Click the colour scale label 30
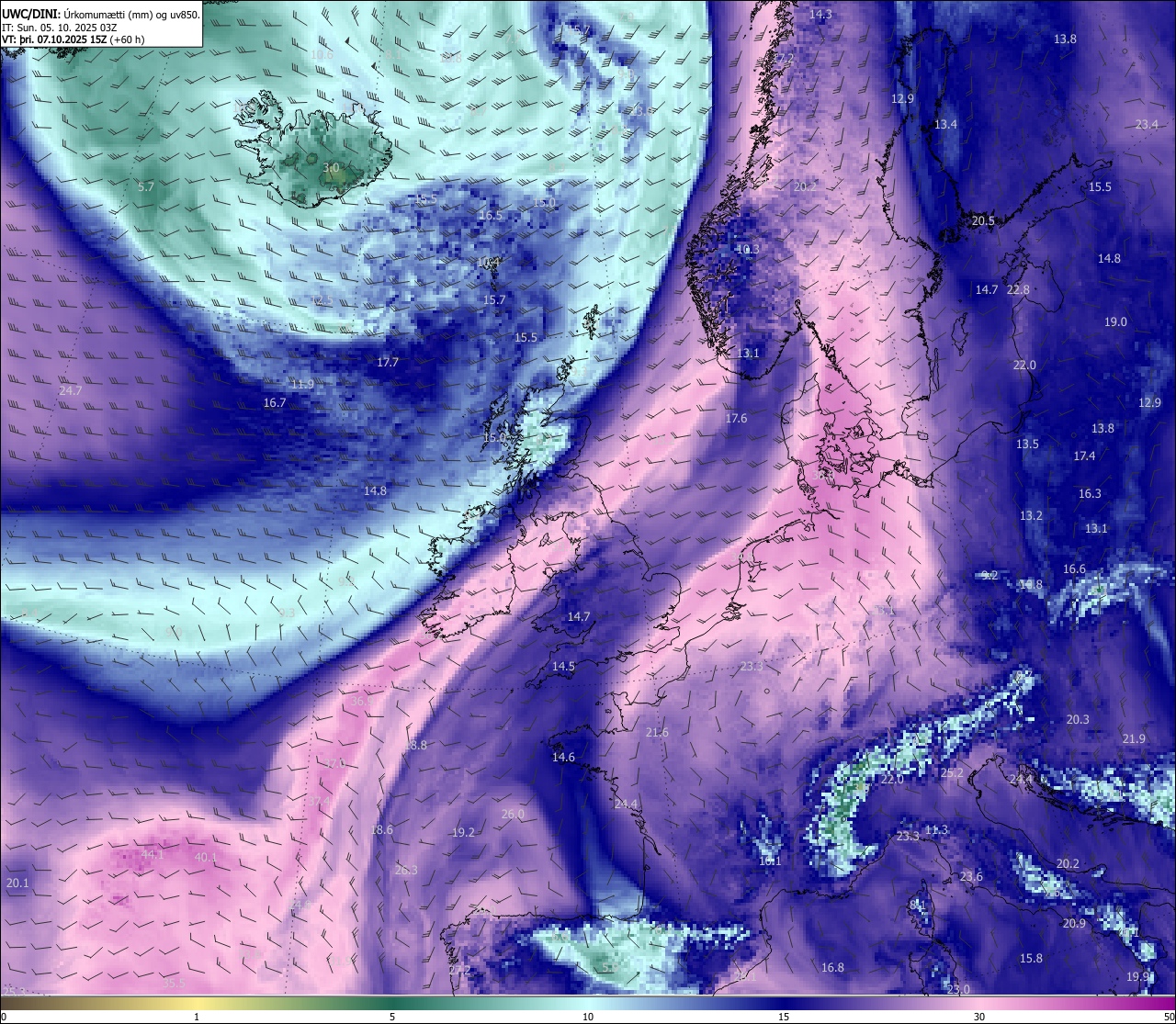 click(979, 1017)
